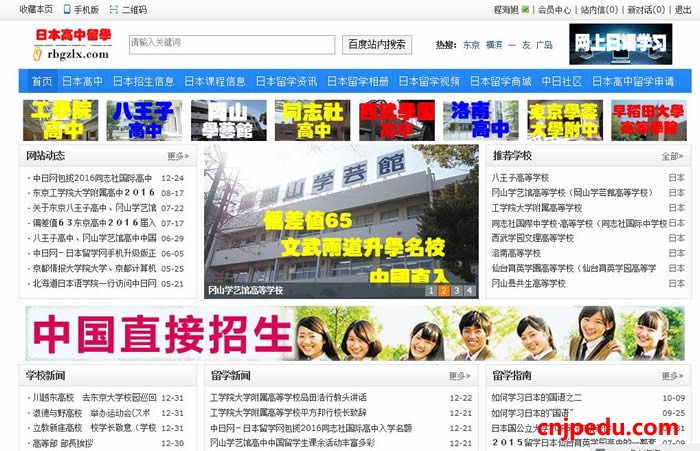Click the green badge beside 程海旭

point(525,9)
